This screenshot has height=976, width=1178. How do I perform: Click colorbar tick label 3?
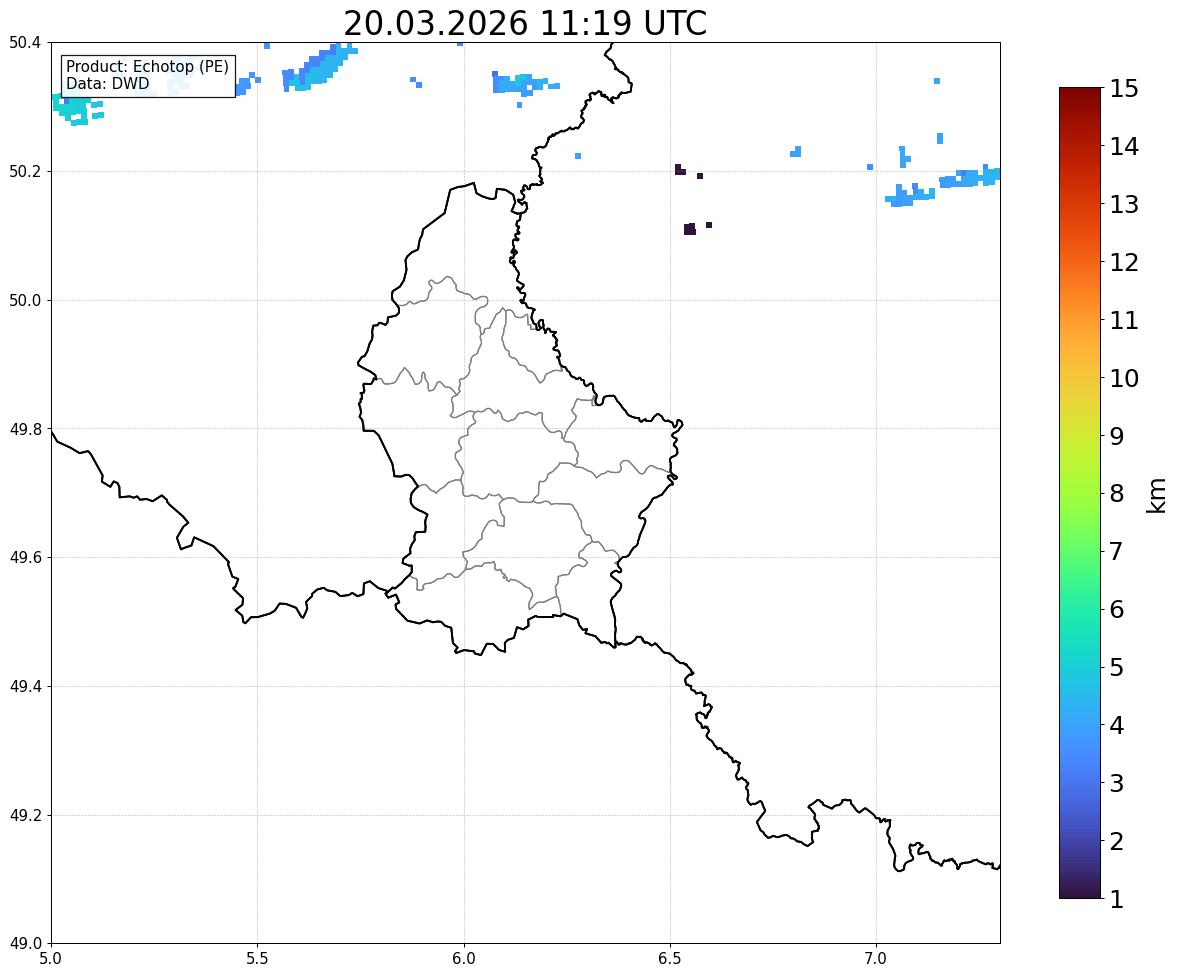[x=1117, y=783]
